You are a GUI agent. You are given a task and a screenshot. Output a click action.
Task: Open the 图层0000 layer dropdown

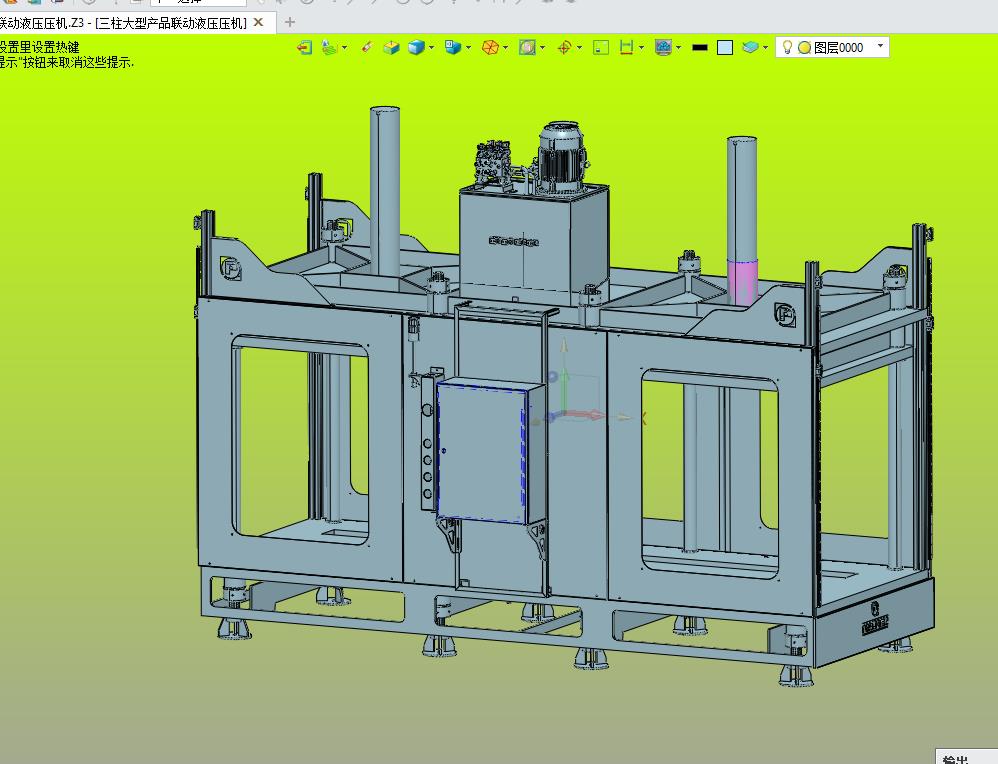880,46
